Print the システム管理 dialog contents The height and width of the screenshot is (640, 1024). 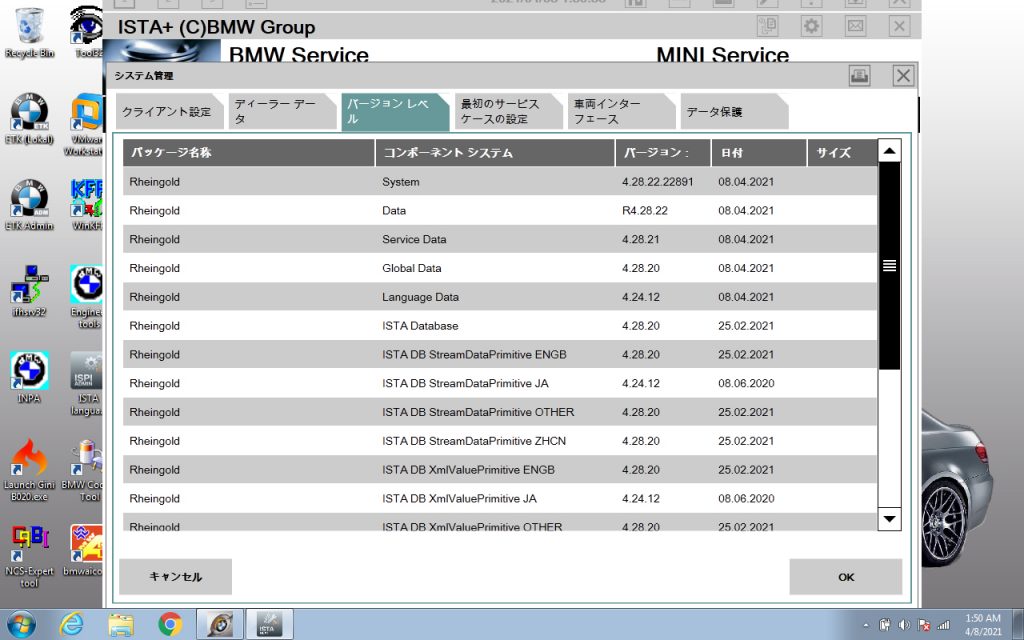point(859,76)
